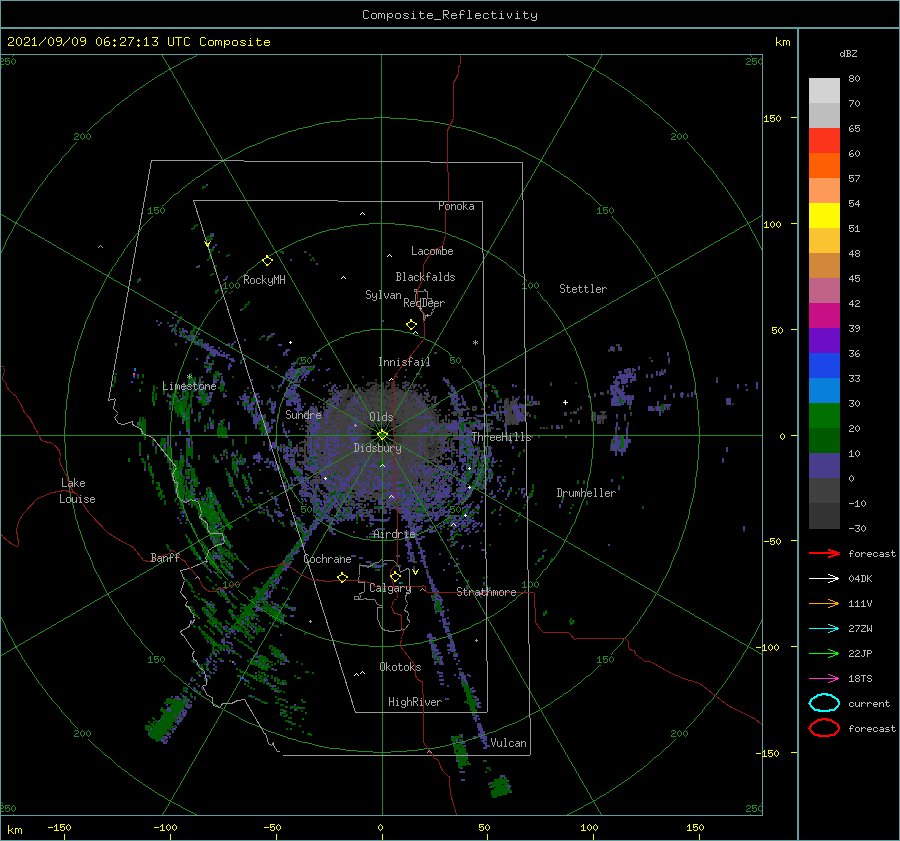This screenshot has width=900, height=841.
Task: Select the Okotoks city label
Action: [400, 666]
